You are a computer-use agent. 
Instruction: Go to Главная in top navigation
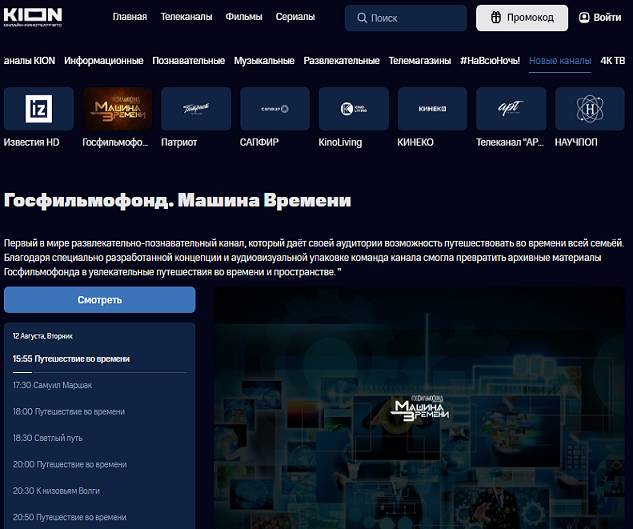tap(130, 17)
